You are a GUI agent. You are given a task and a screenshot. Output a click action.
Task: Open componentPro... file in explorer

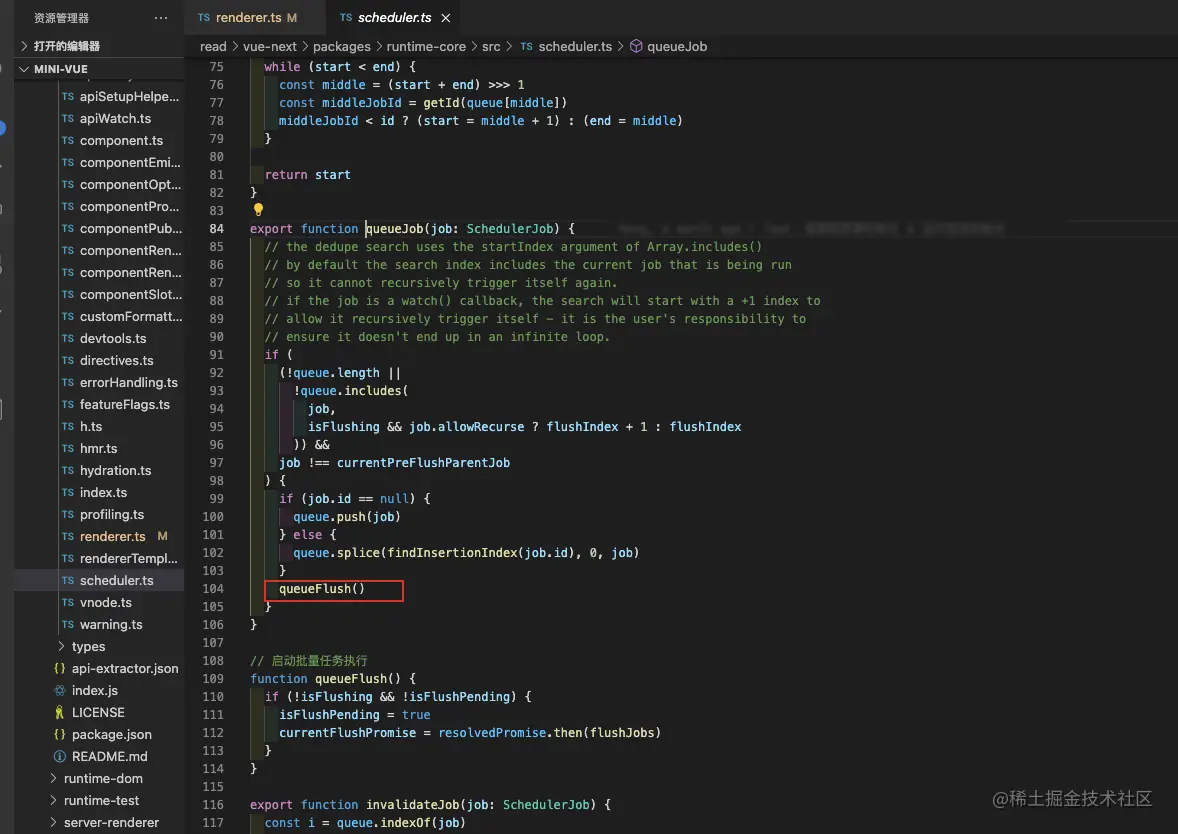(129, 206)
